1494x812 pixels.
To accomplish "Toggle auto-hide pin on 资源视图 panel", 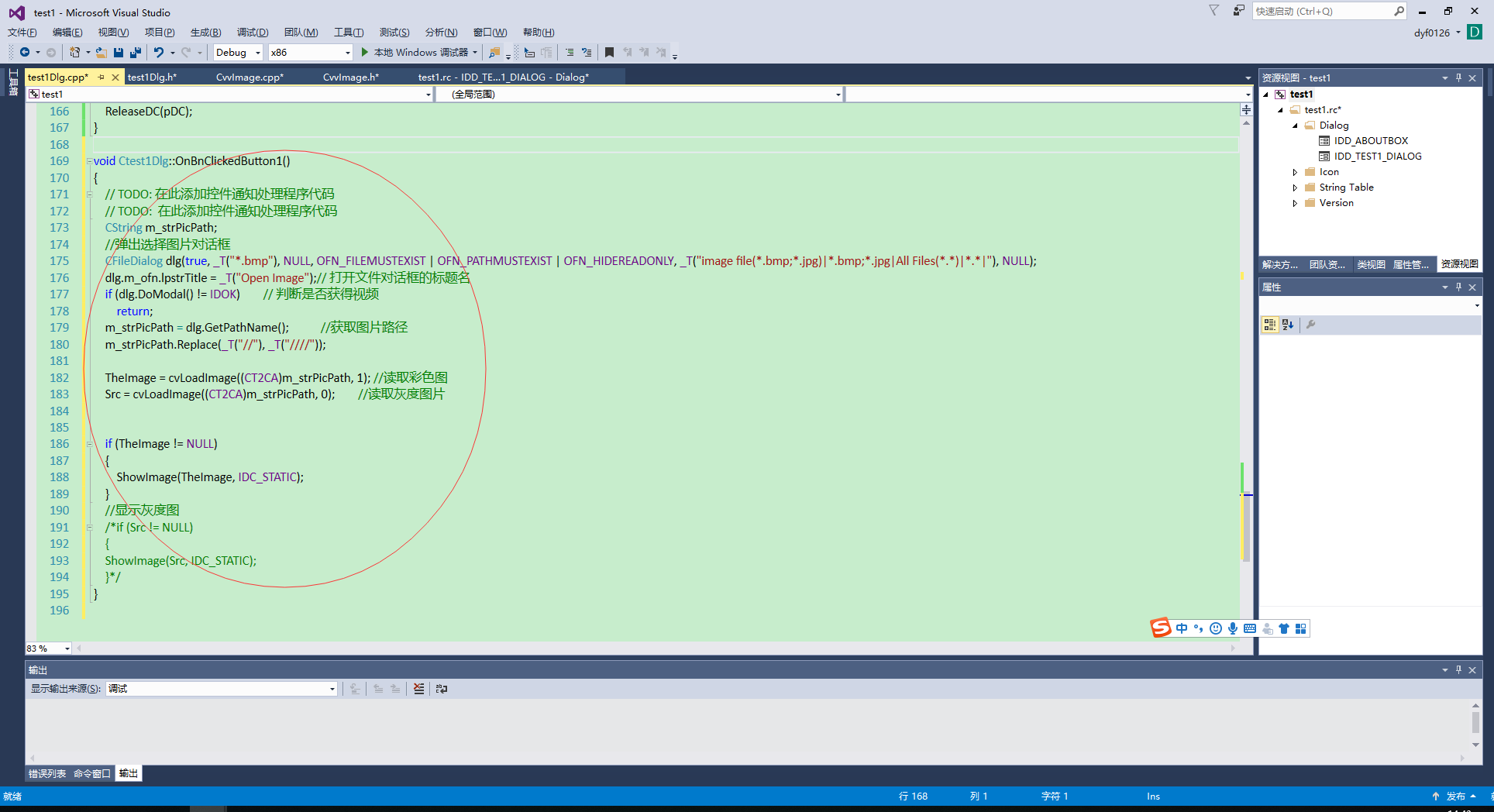I will click(1459, 77).
